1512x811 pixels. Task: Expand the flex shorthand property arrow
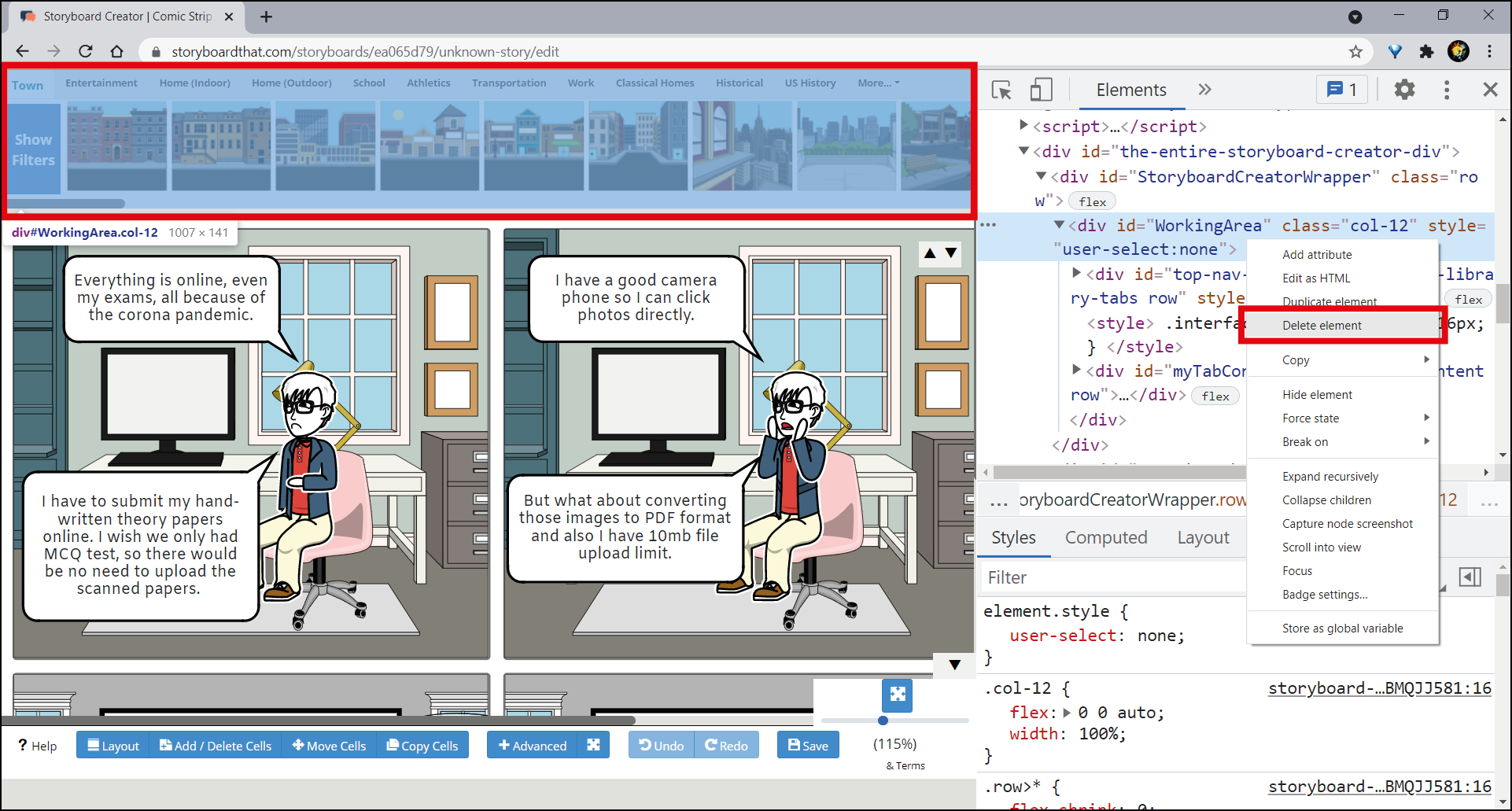[x=1067, y=713]
